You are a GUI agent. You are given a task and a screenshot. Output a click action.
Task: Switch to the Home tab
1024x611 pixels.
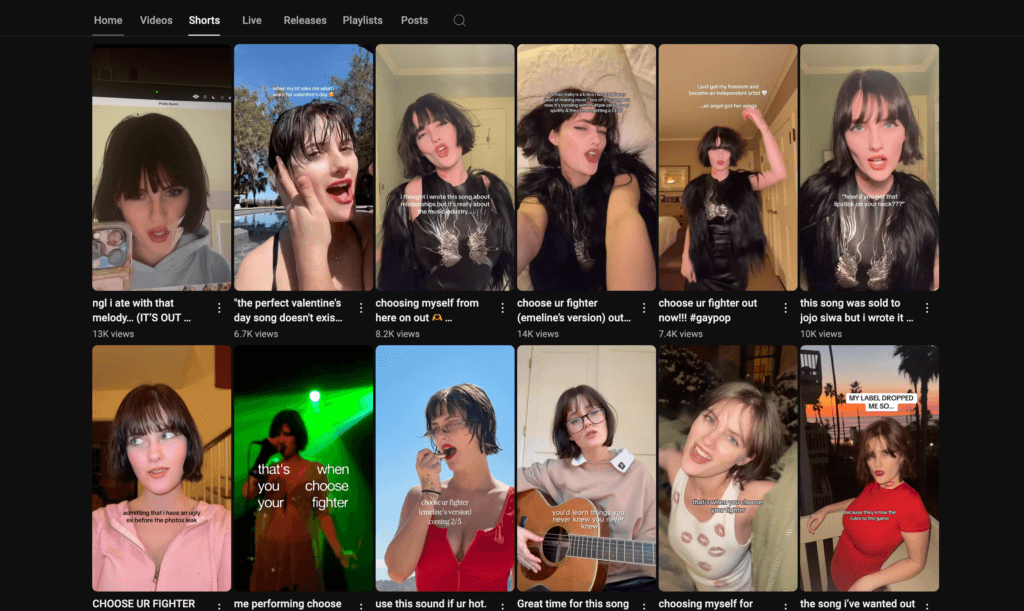coord(108,20)
